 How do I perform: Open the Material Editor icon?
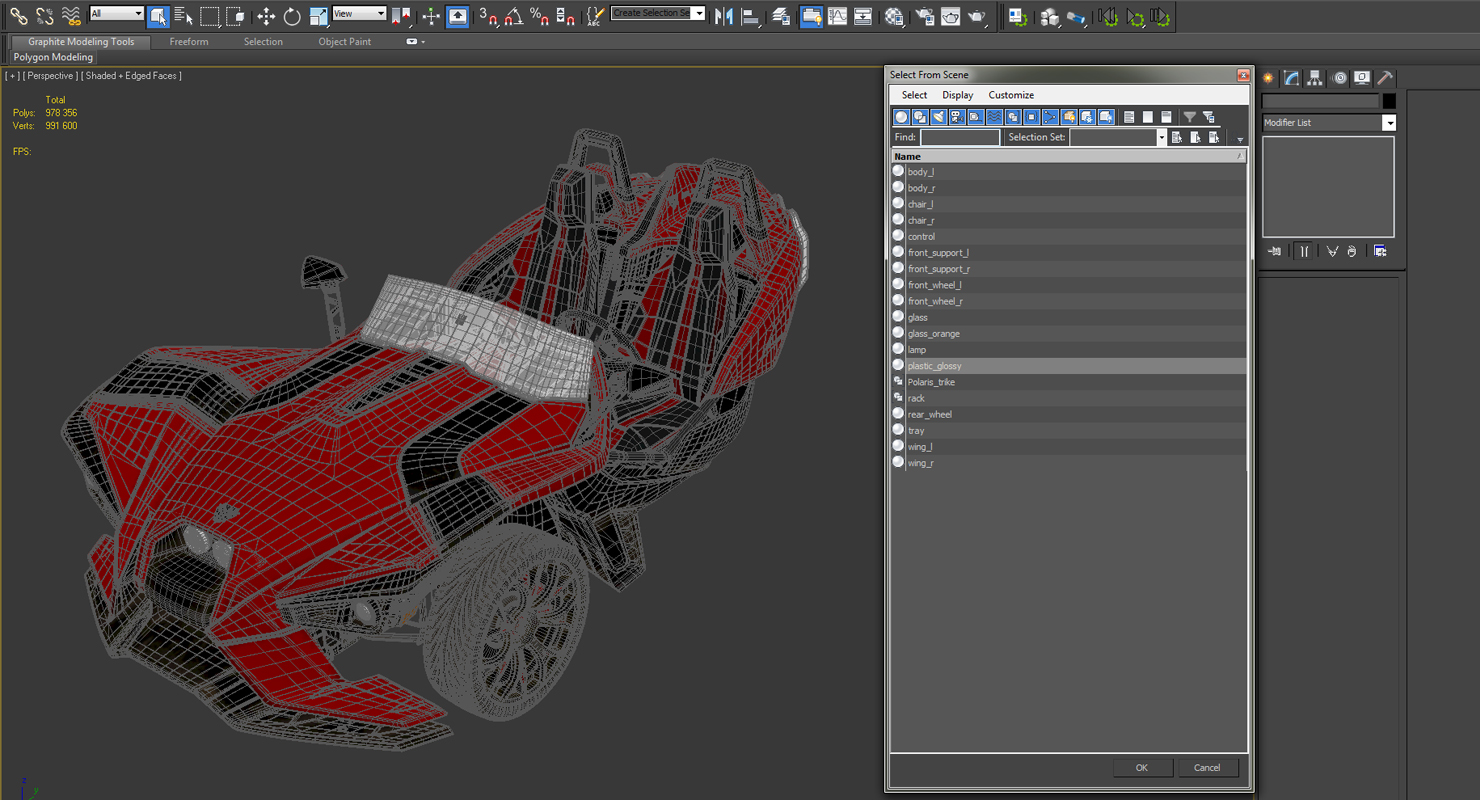pos(894,16)
